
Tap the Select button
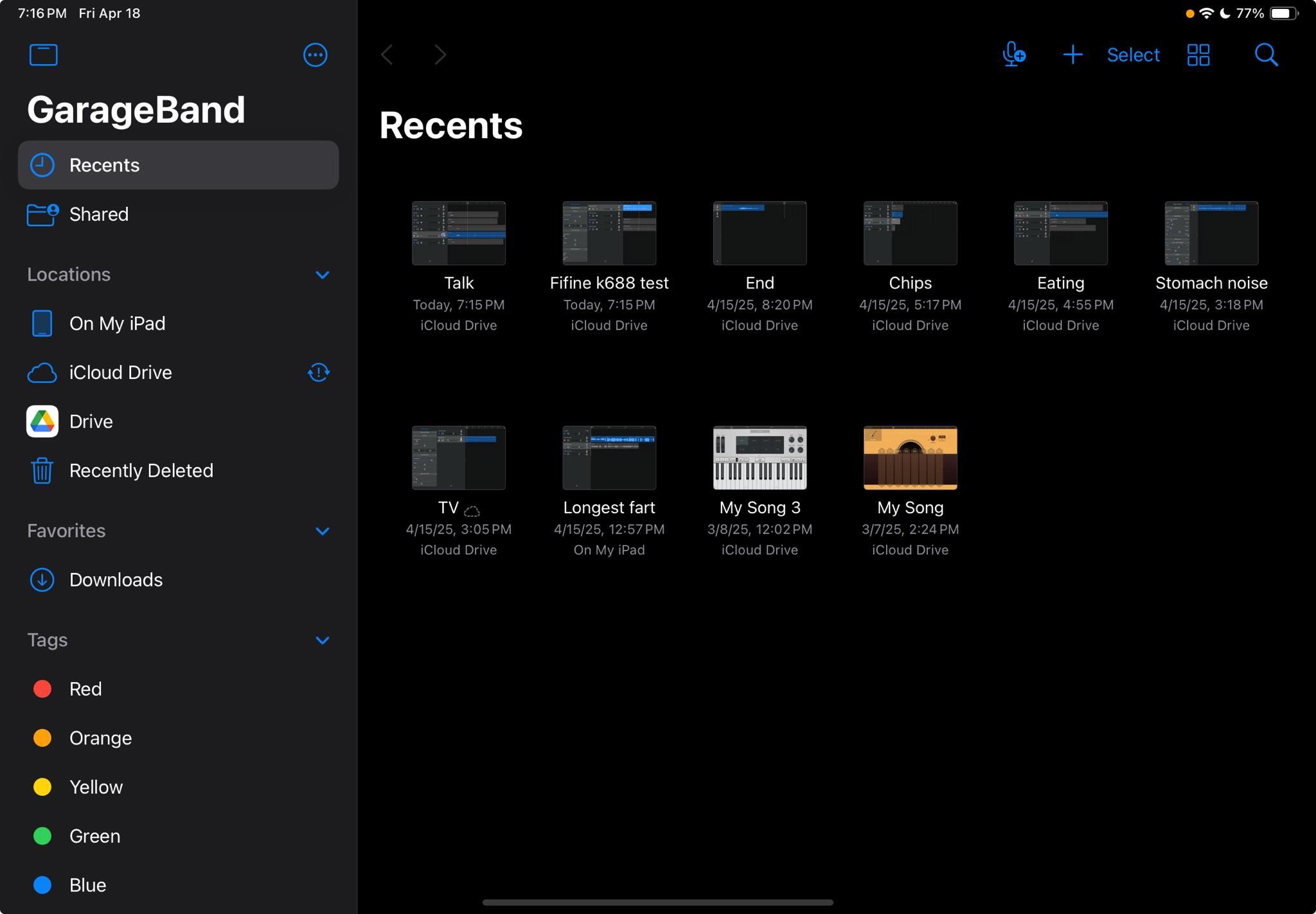click(x=1133, y=55)
